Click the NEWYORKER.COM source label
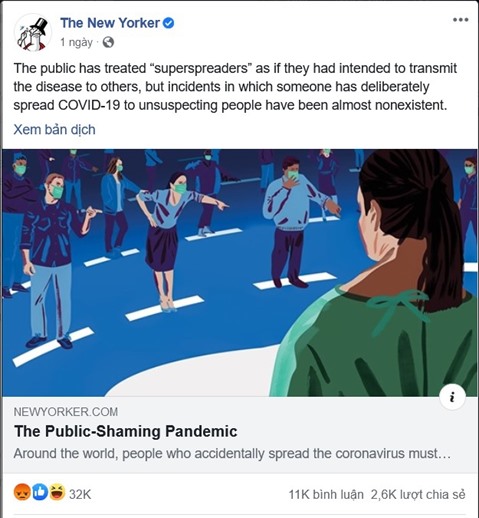Image resolution: width=479 pixels, height=518 pixels. click(x=66, y=412)
